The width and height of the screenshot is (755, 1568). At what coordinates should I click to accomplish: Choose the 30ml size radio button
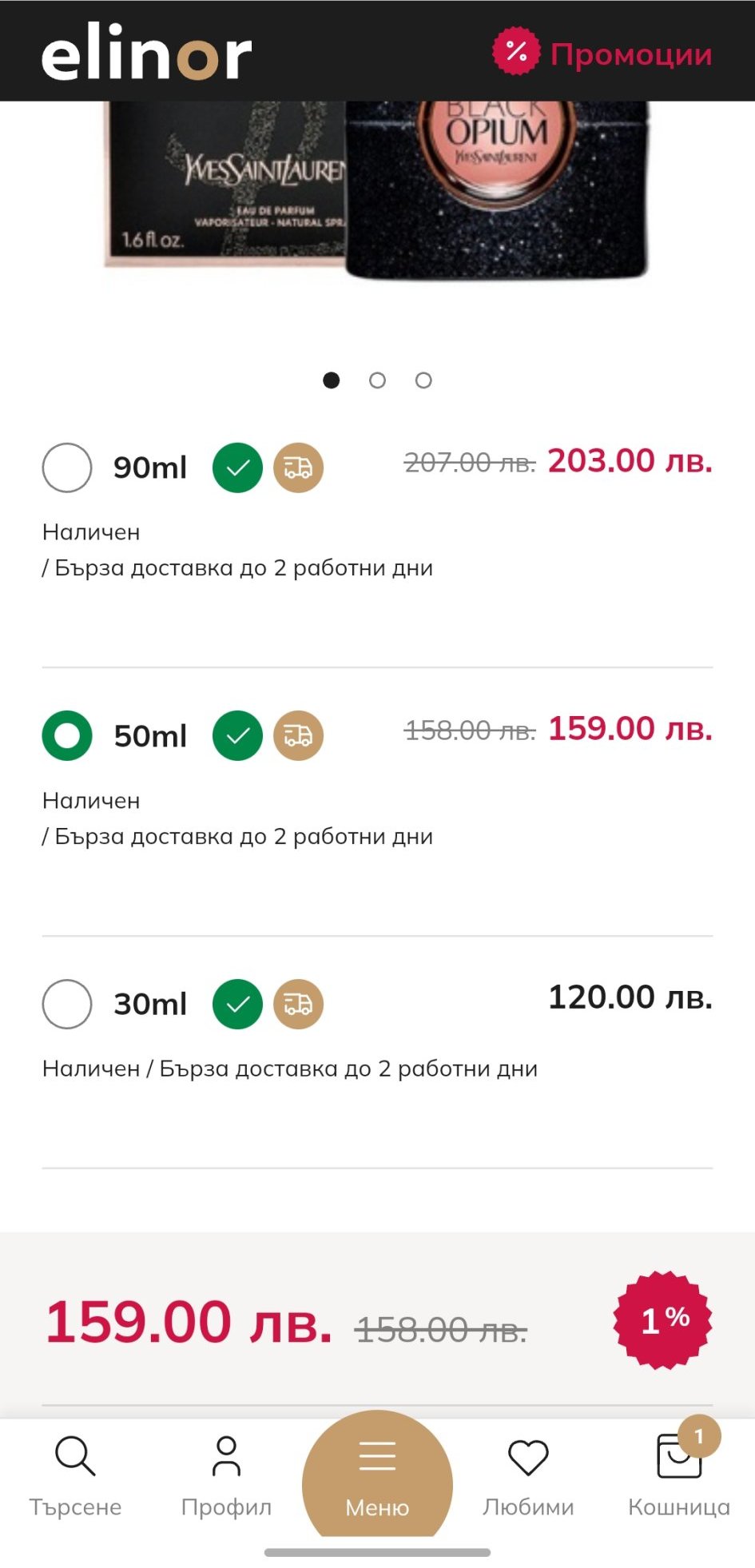67,1004
